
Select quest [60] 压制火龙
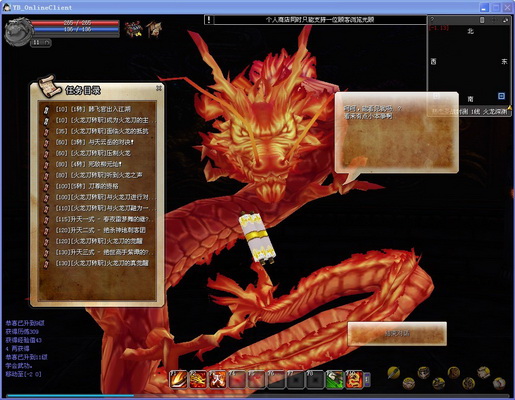point(93,153)
